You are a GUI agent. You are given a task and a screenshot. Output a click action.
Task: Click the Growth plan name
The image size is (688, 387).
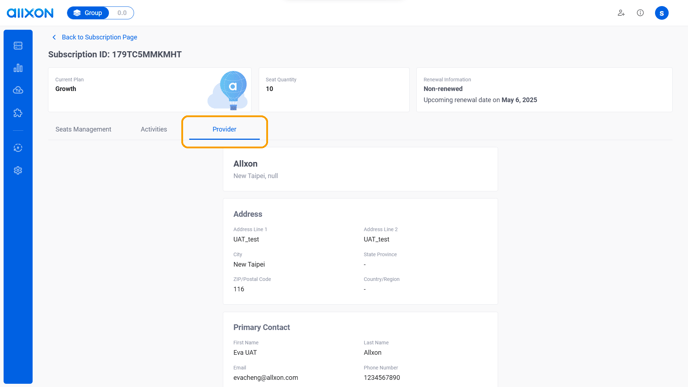coord(66,89)
